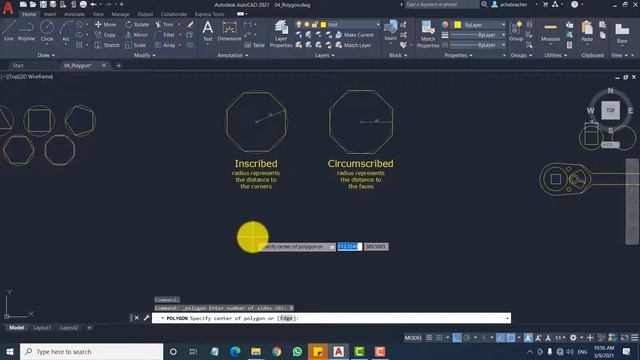This screenshot has height=360, width=640.
Task: Click the ViewCube TOP face
Action: tap(610, 110)
